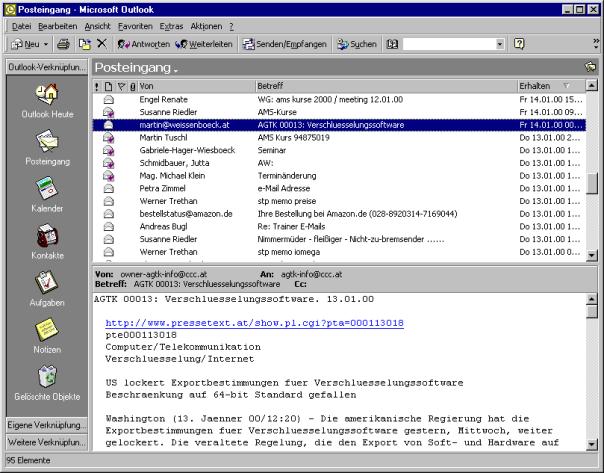
Task: Open the Gelöschte Objekte folder
Action: click(x=47, y=383)
